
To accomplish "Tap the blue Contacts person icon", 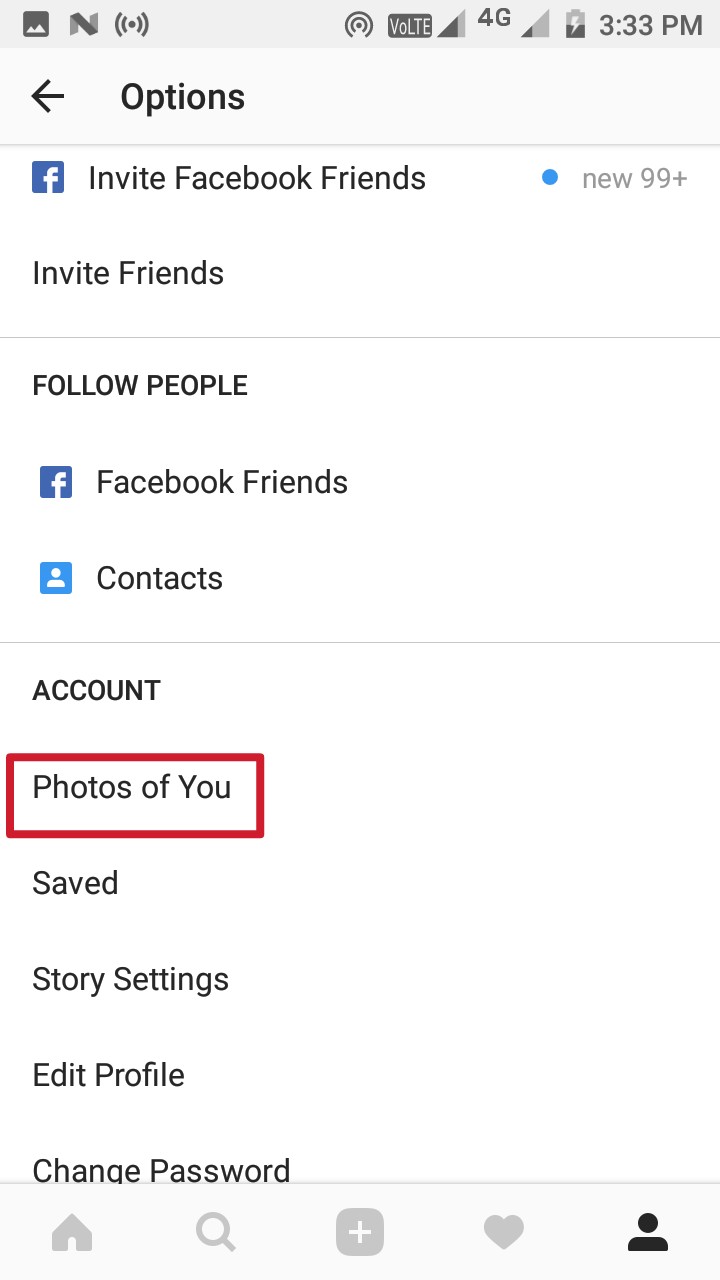I will 56,578.
